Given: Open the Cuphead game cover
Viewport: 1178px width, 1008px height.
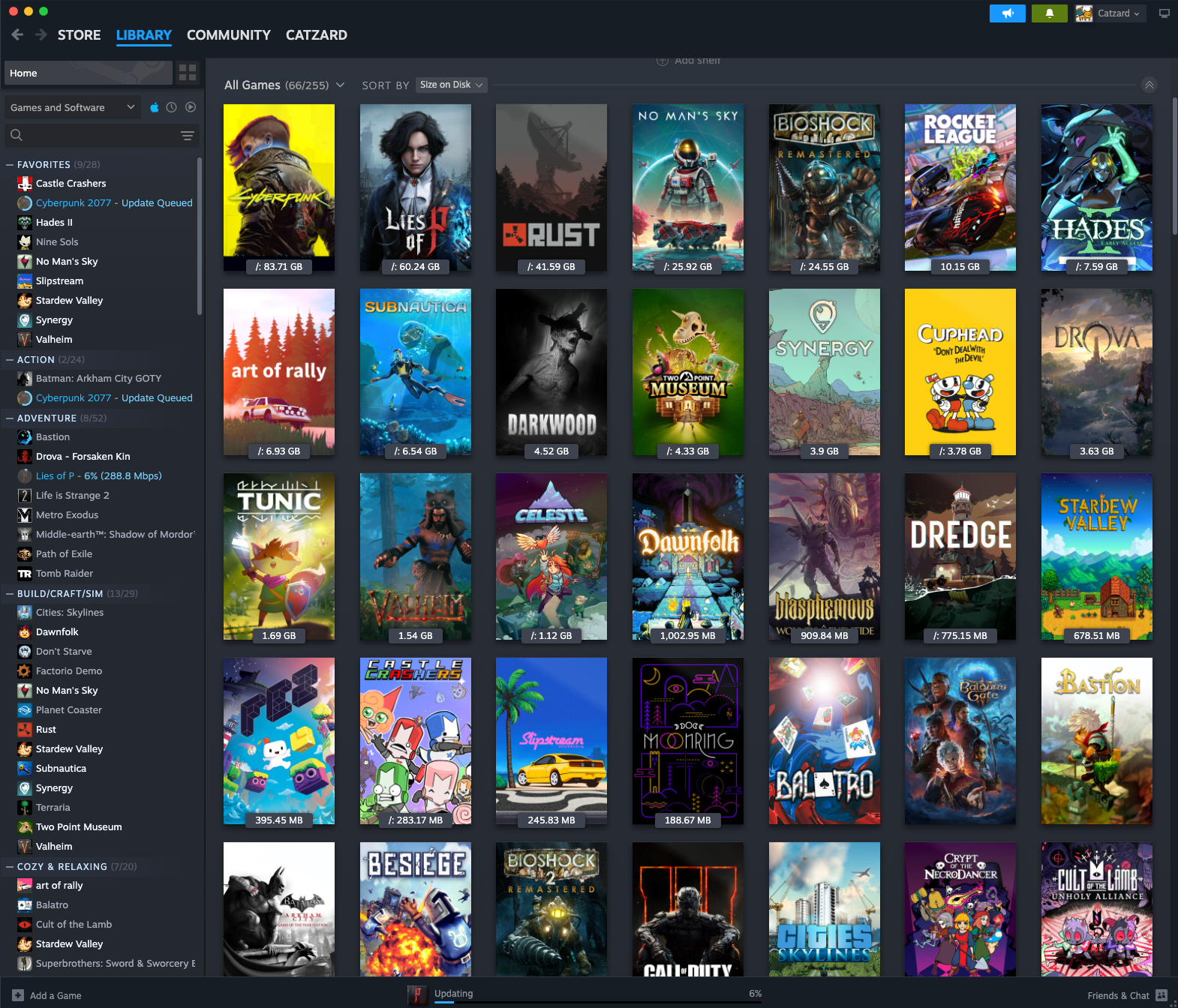Looking at the screenshot, I should pos(960,372).
